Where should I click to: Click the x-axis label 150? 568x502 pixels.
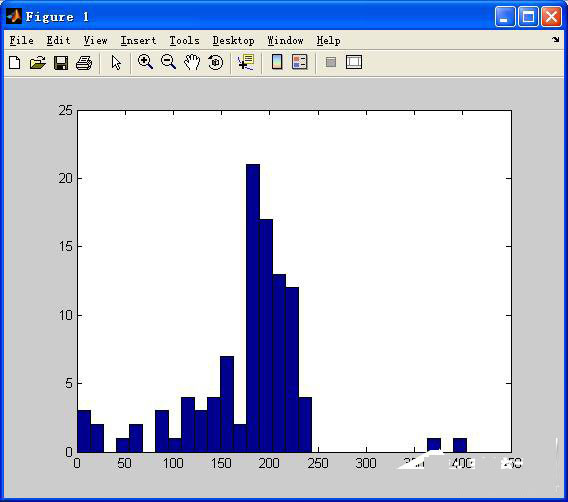(x=221, y=463)
